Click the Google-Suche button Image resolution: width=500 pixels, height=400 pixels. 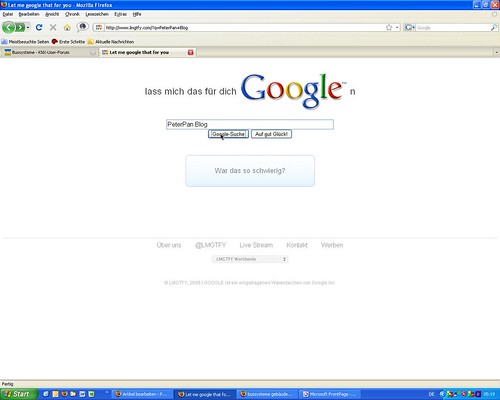(228, 134)
